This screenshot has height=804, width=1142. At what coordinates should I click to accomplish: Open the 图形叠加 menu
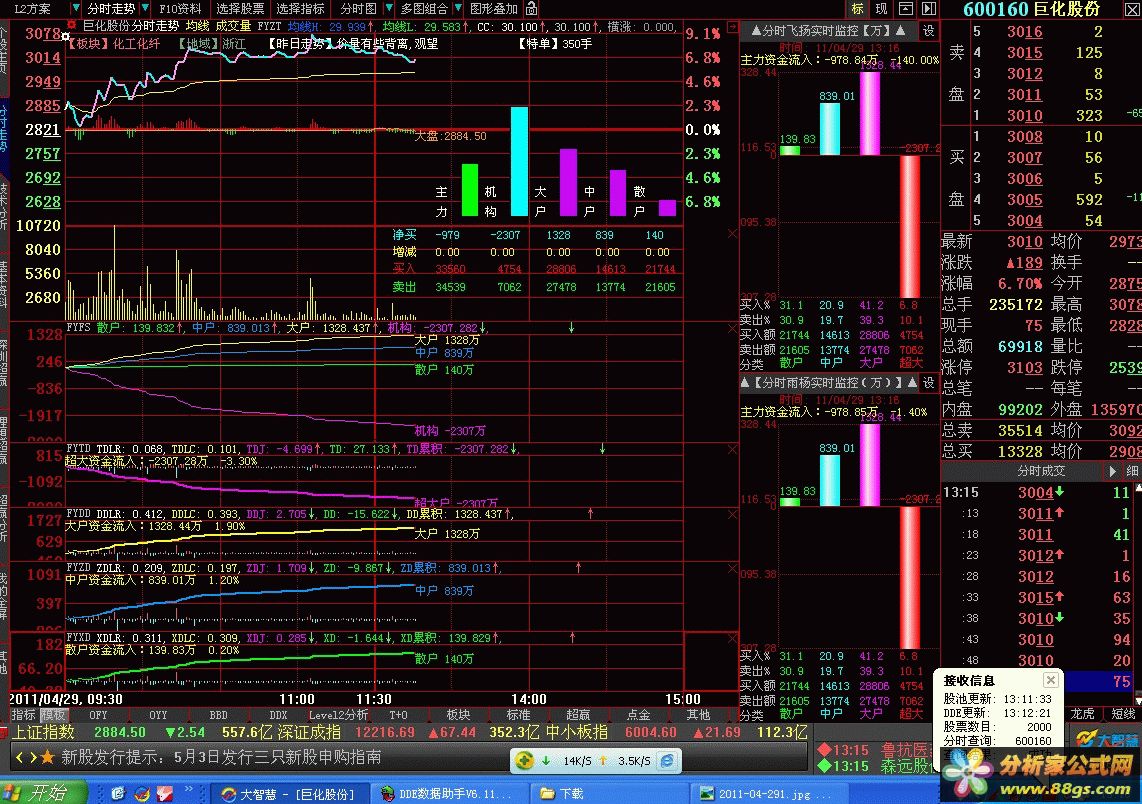pyautogui.click(x=493, y=9)
